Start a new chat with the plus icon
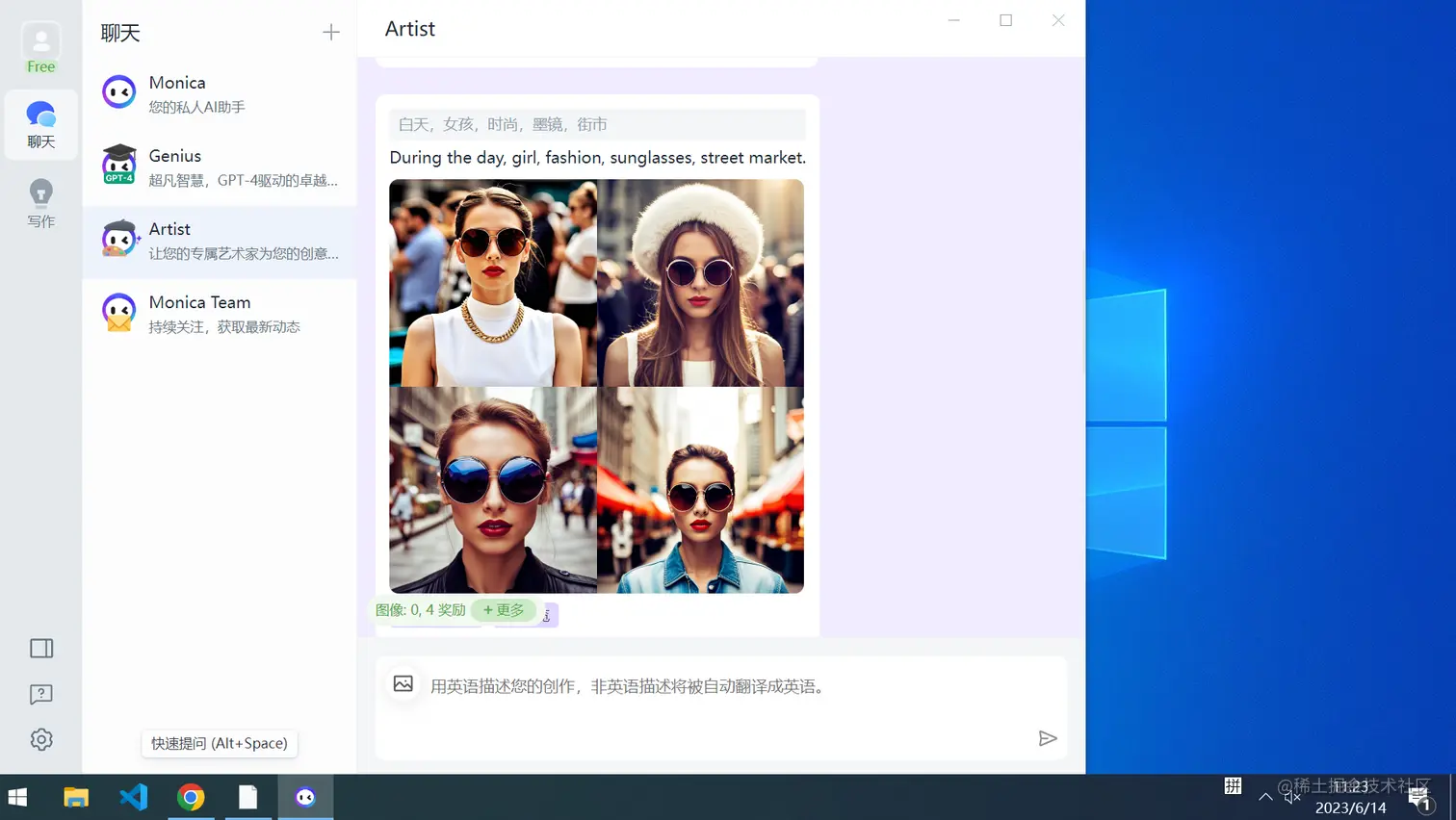Image resolution: width=1456 pixels, height=820 pixels. click(x=330, y=32)
